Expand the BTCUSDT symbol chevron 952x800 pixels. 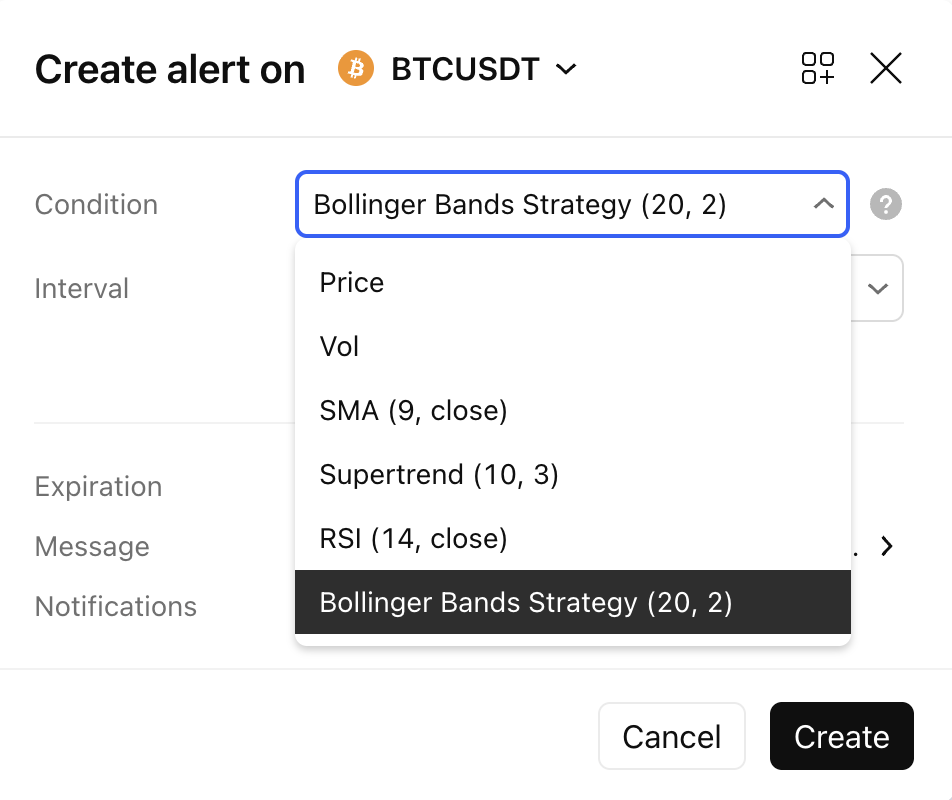[566, 69]
